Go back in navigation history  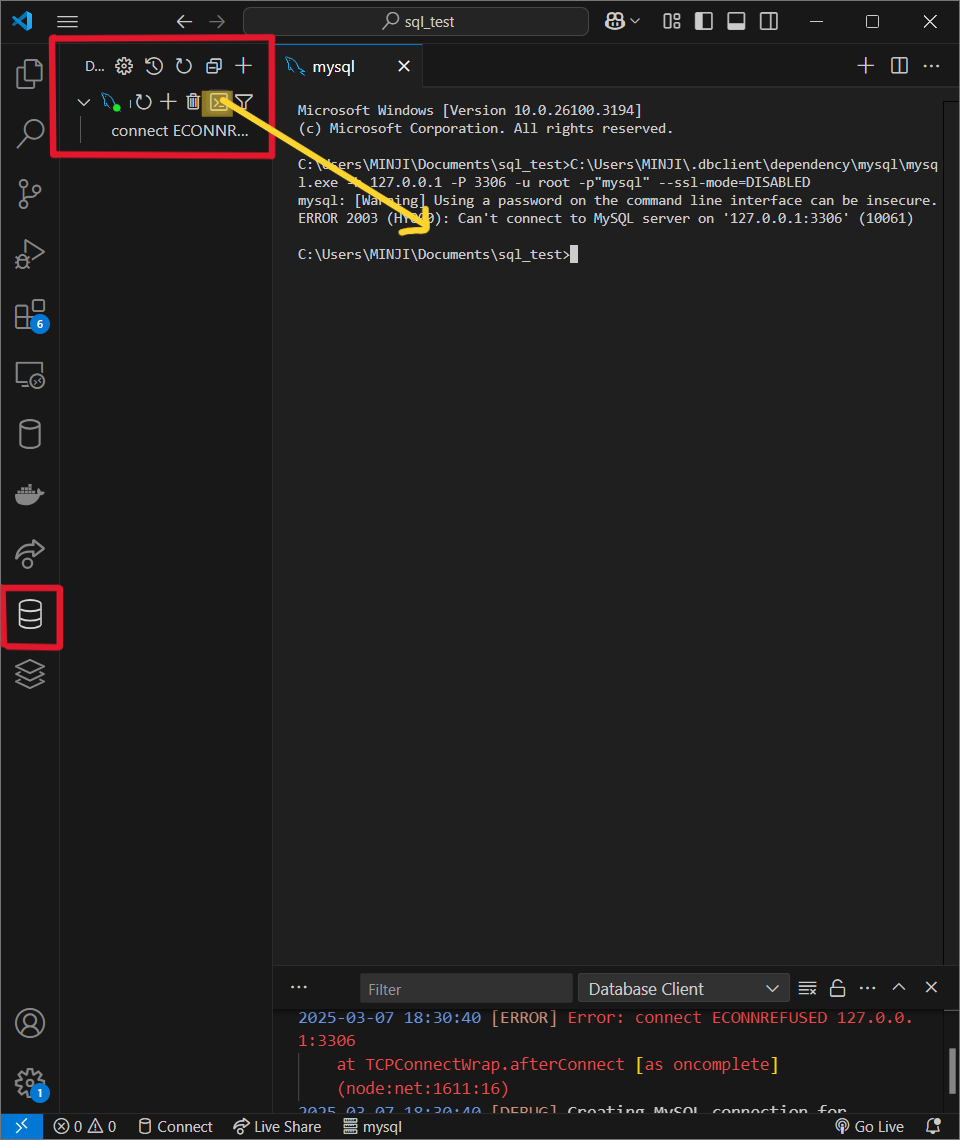(x=184, y=22)
